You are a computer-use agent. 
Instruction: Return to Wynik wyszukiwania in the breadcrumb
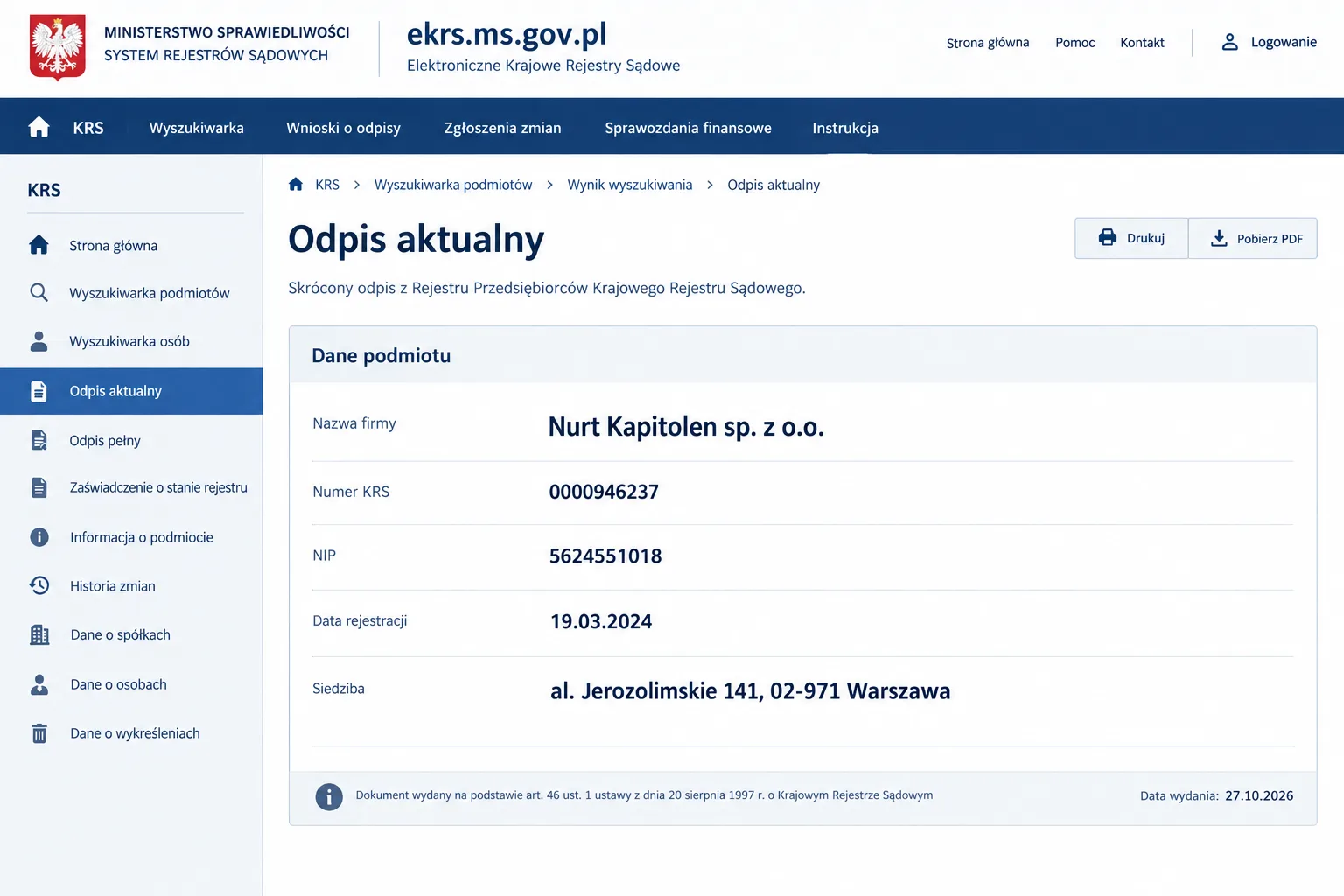pos(630,185)
